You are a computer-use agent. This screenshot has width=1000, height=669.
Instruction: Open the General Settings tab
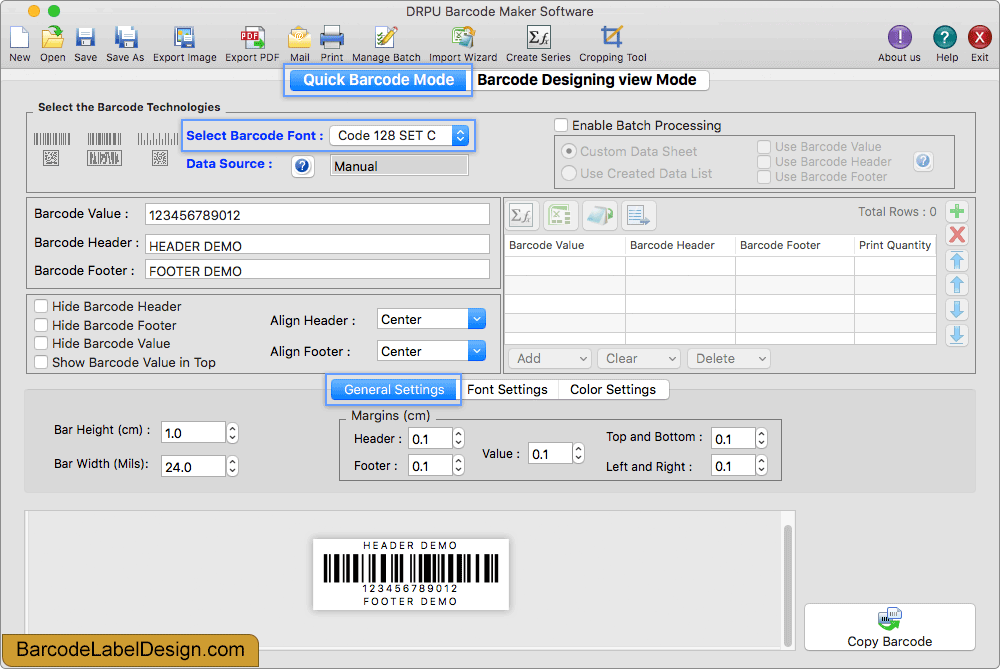393,390
